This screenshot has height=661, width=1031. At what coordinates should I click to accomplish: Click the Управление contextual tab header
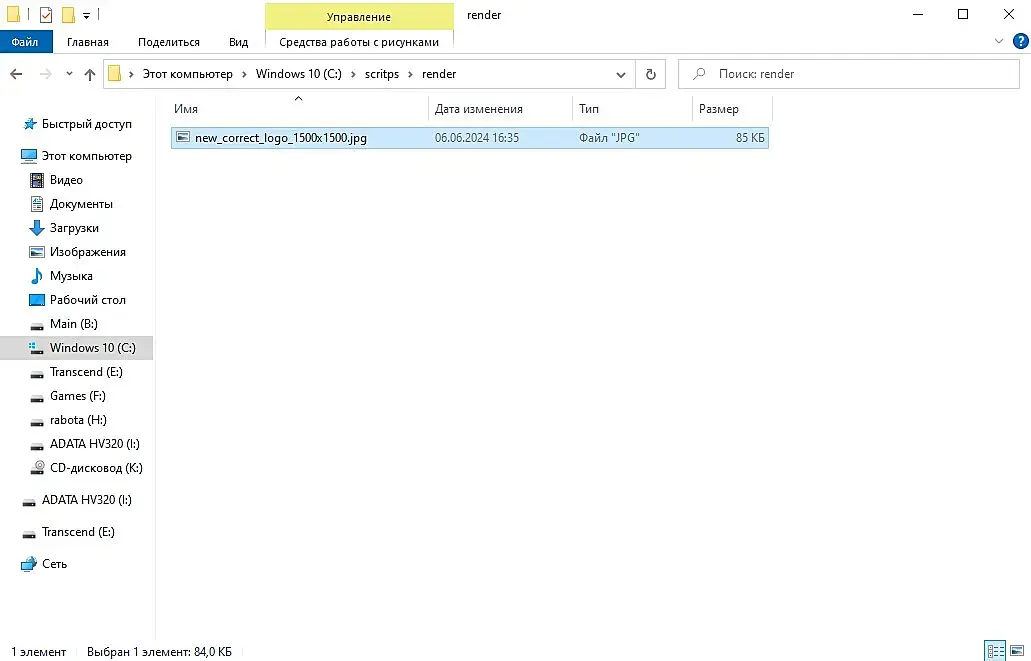pos(359,16)
